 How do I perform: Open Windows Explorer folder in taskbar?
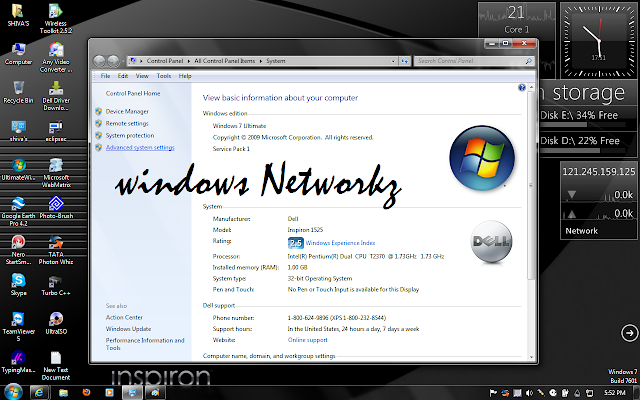pos(63,393)
